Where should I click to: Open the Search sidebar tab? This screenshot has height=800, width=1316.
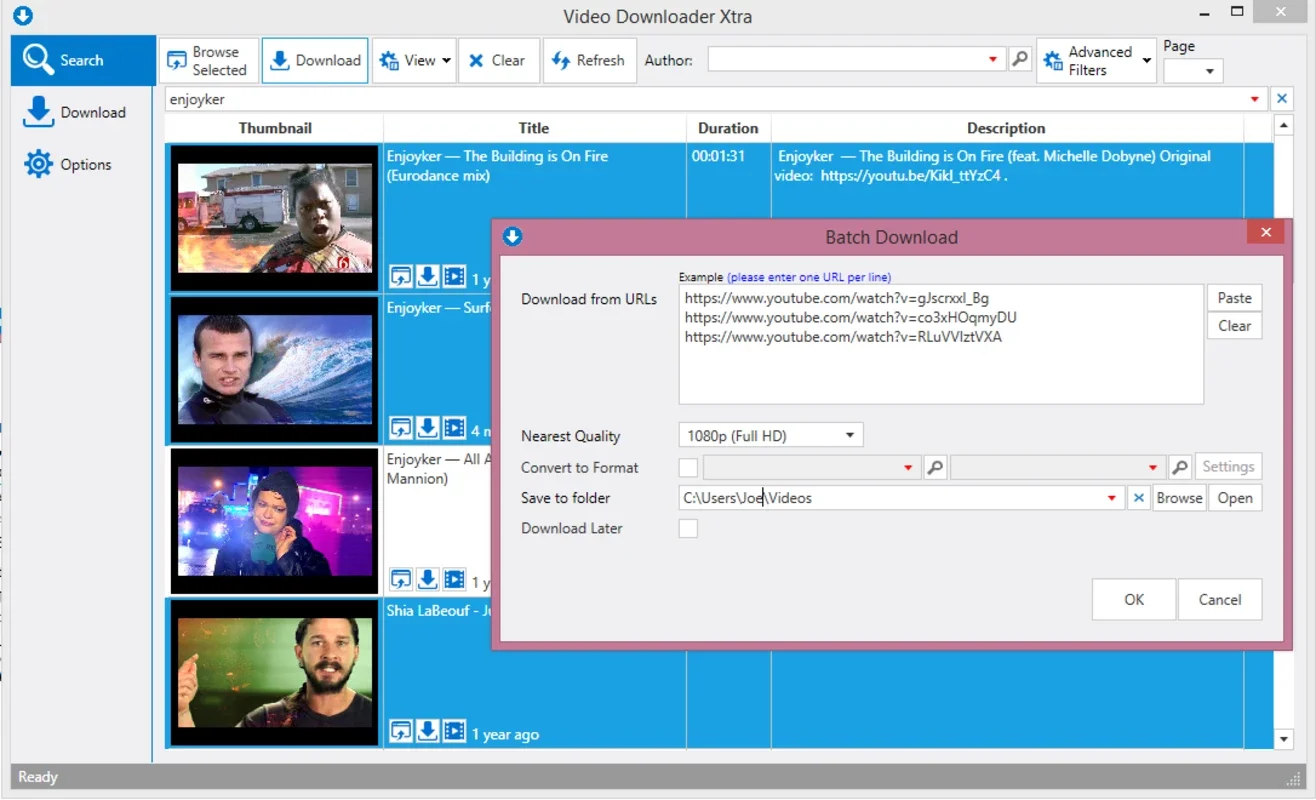[83, 60]
